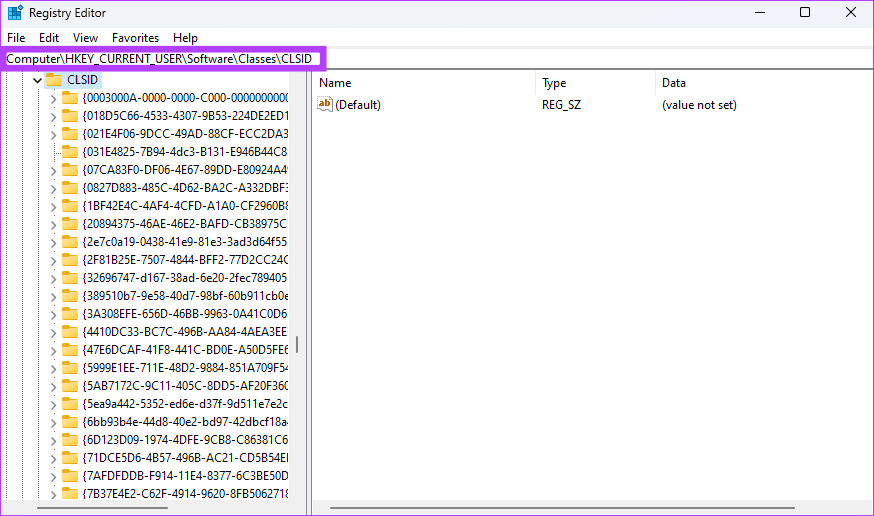Click folder icon of {32696747-d167-38ad key
The height and width of the screenshot is (516, 874).
click(70, 278)
